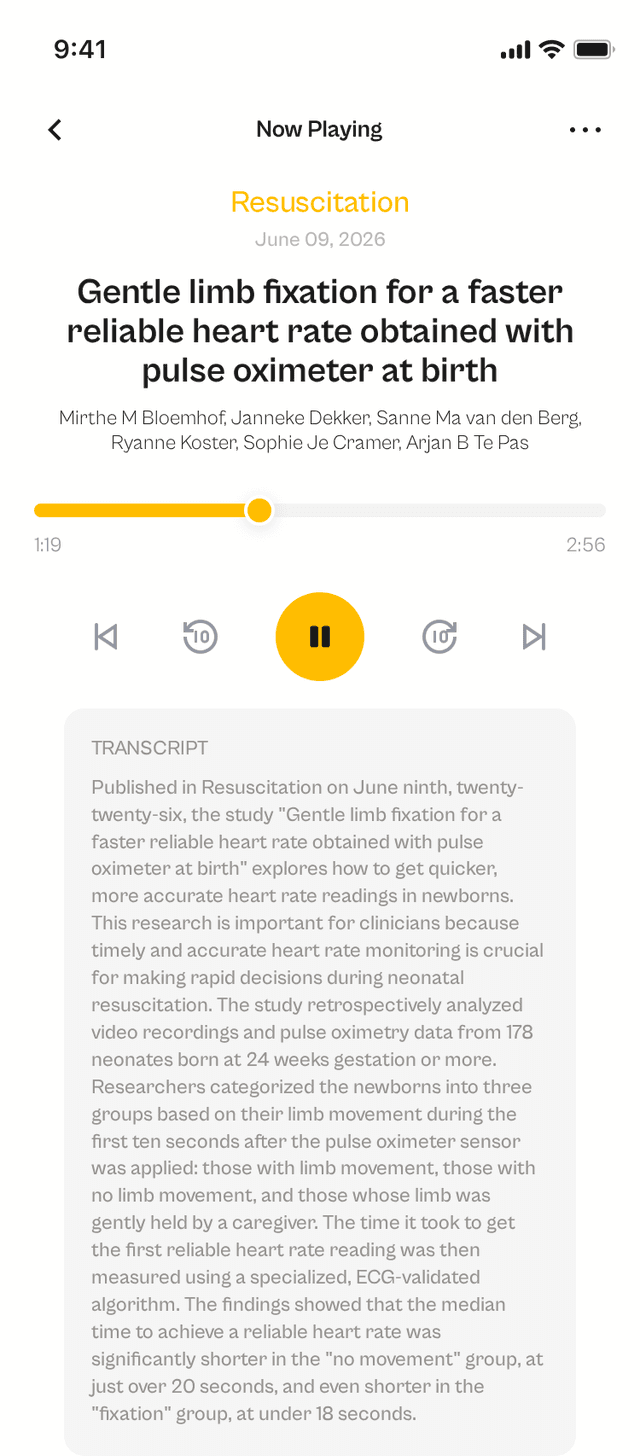Go back using the left chevron
This screenshot has width=640, height=1456.
pyautogui.click(x=55, y=129)
